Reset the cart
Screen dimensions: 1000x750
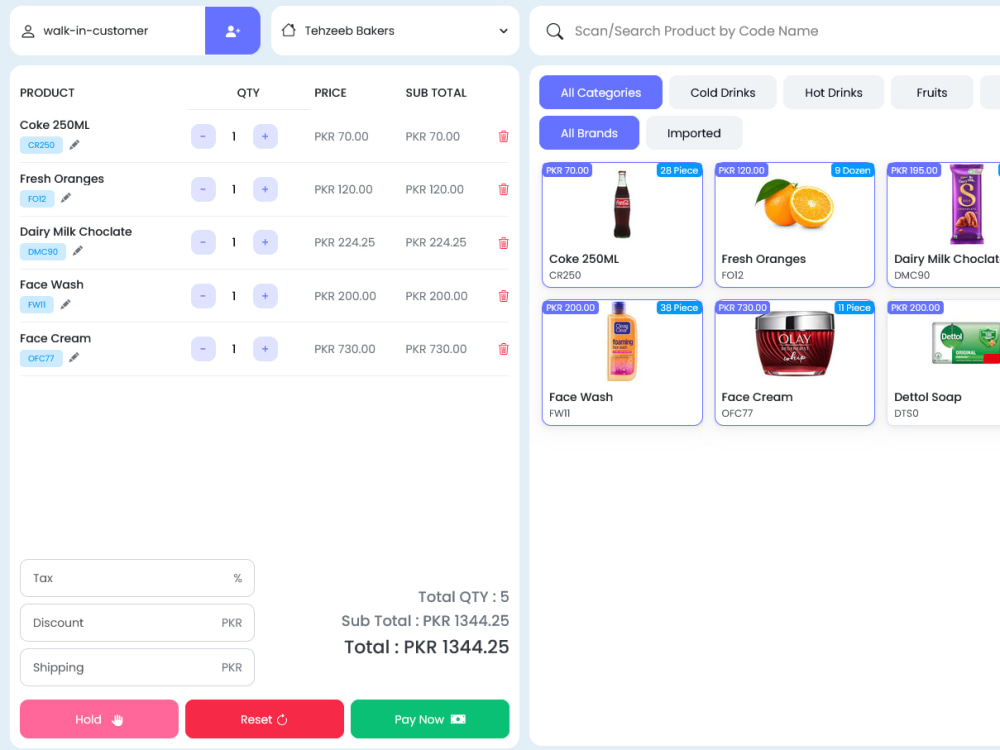tap(264, 719)
